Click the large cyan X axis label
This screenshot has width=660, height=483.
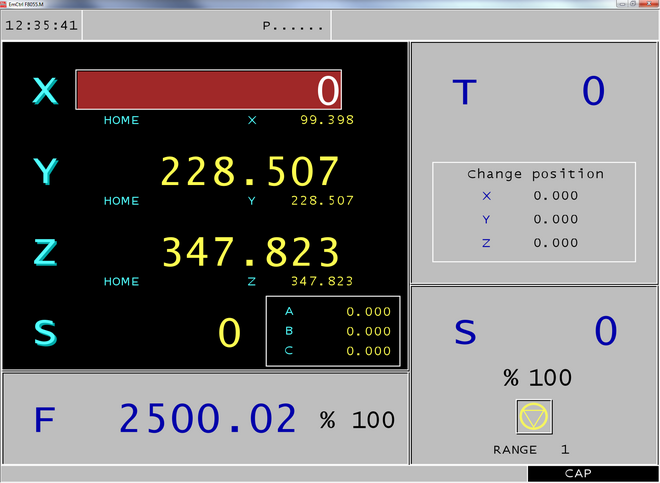click(x=46, y=91)
